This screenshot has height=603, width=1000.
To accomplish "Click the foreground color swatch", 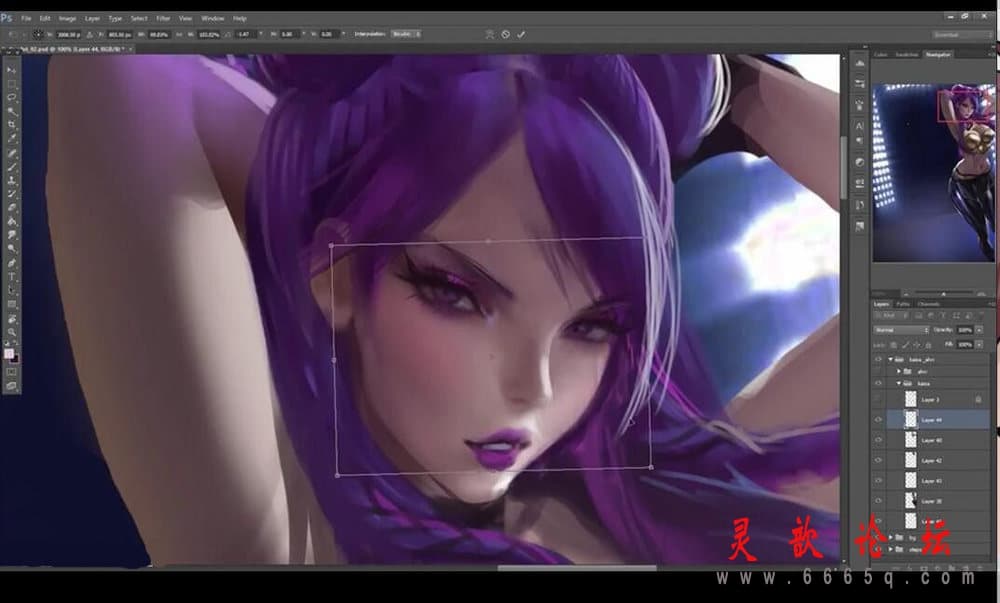I will 8,354.
